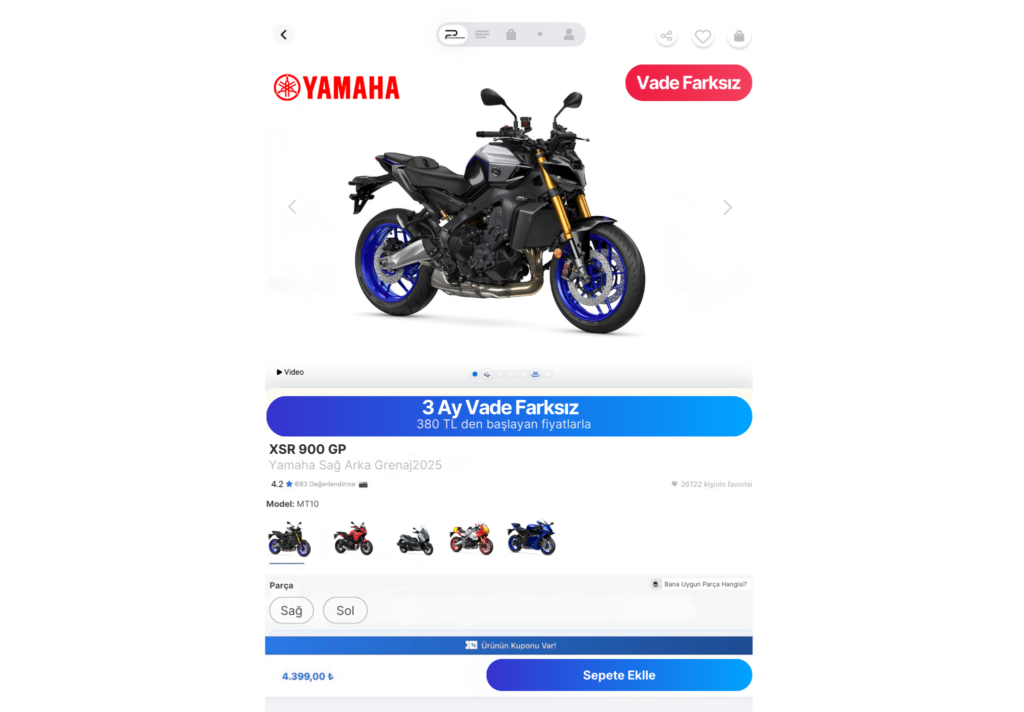Show the next product image with right arrow
The width and height of the screenshot is (1024, 712).
[727, 208]
